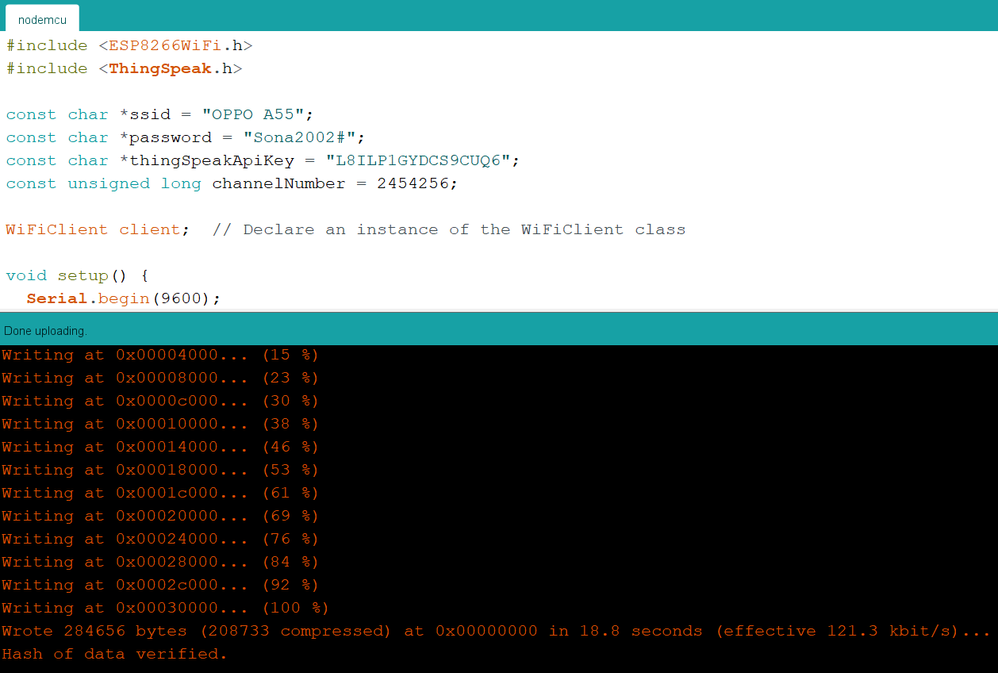Click the 'Hash of data verified.' console line
Image resolution: width=998 pixels, height=673 pixels.
[x=114, y=654]
